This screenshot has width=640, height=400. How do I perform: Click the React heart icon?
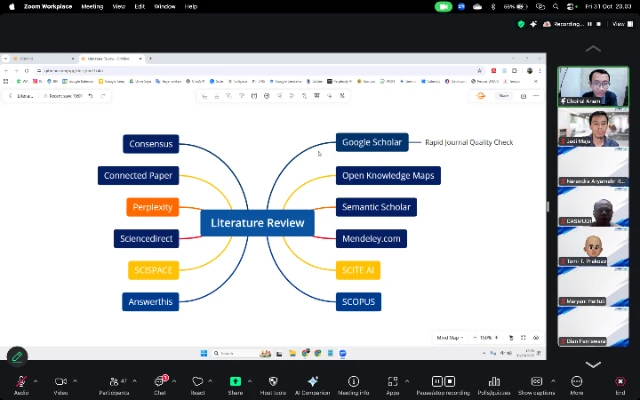click(197, 382)
